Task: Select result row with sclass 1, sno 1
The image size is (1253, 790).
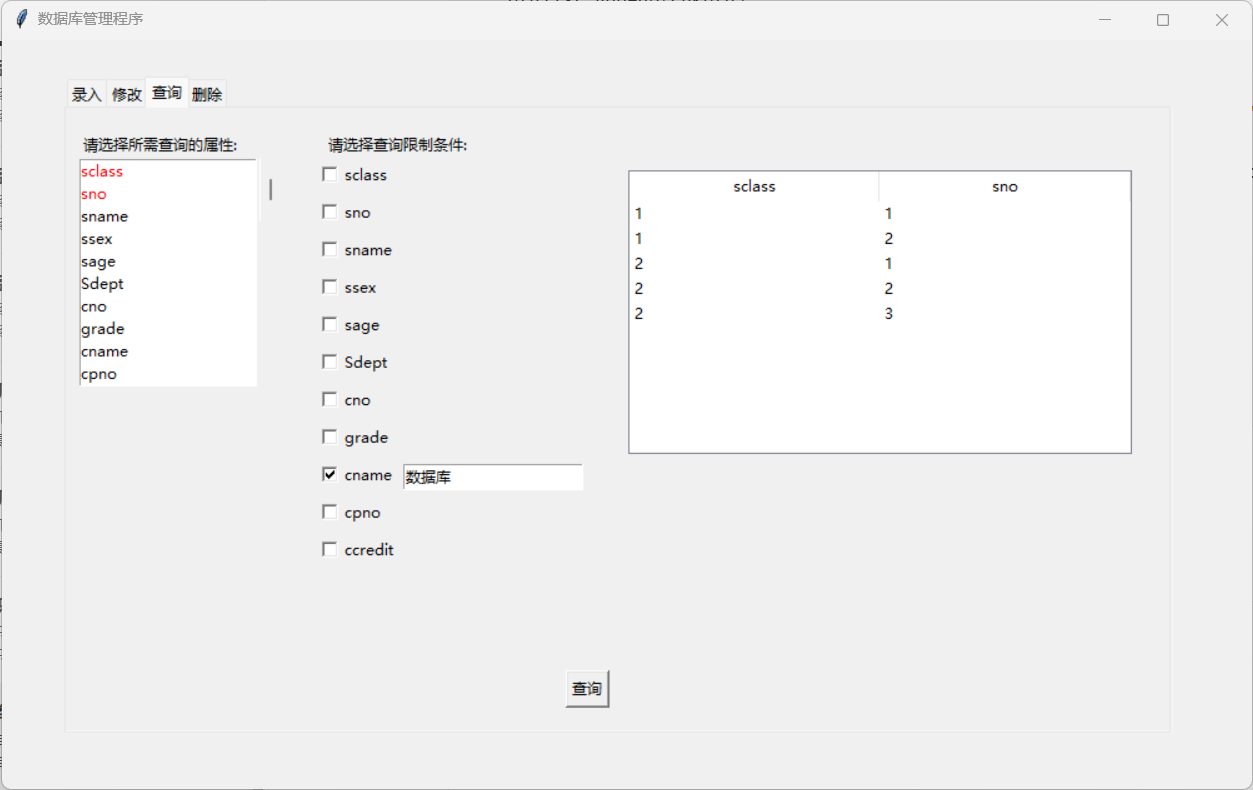Action: coord(880,213)
